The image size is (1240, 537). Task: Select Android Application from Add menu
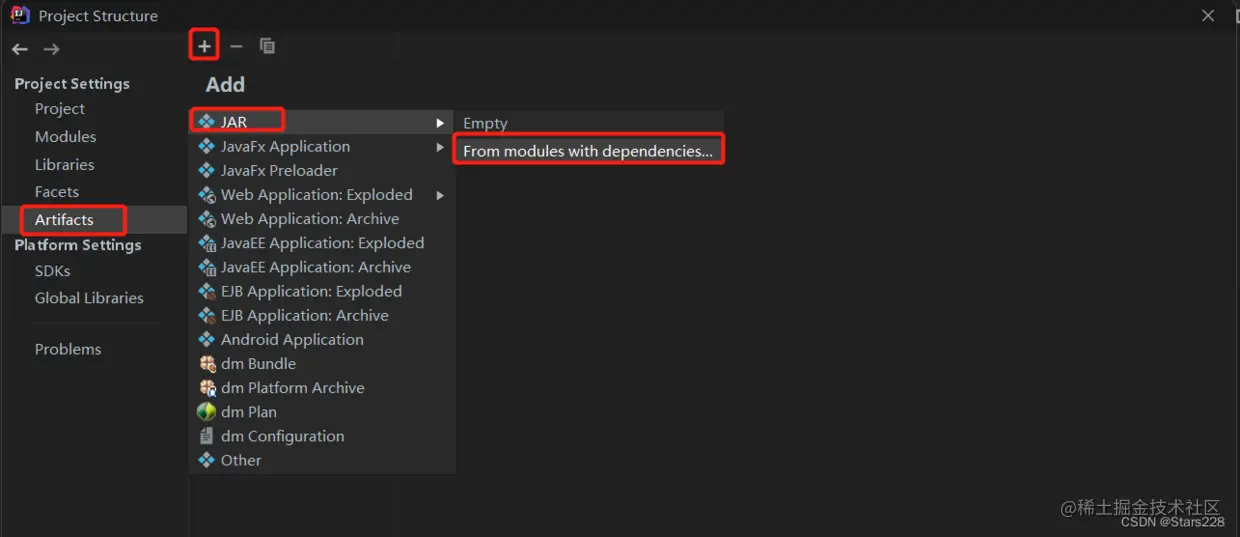[x=292, y=340]
